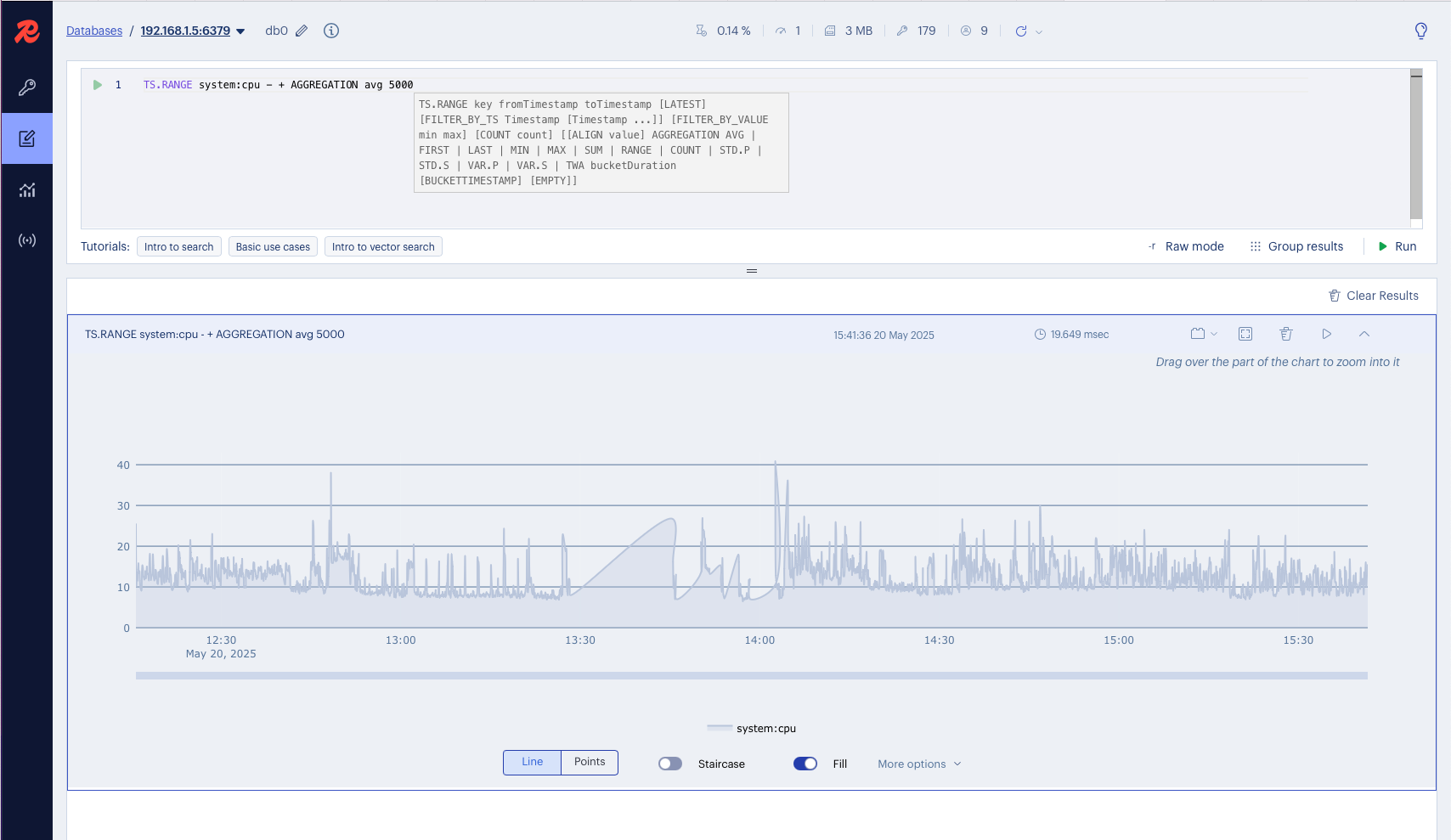
Task: Click the execution time clock icon
Action: (x=1040, y=335)
